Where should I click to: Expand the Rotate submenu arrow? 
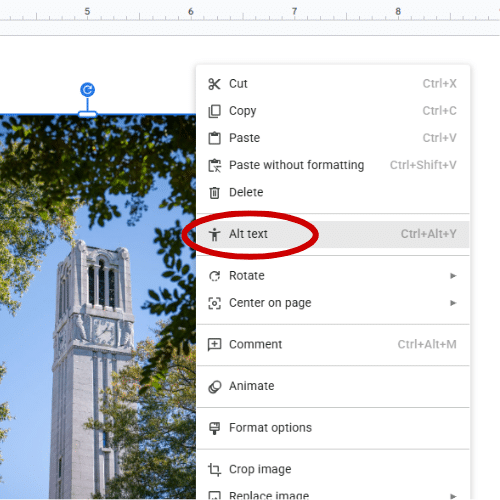pos(453,276)
